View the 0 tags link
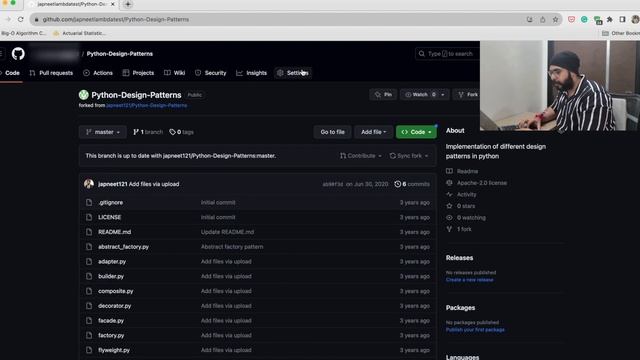Viewport: 640px width, 360px height. 182,132
